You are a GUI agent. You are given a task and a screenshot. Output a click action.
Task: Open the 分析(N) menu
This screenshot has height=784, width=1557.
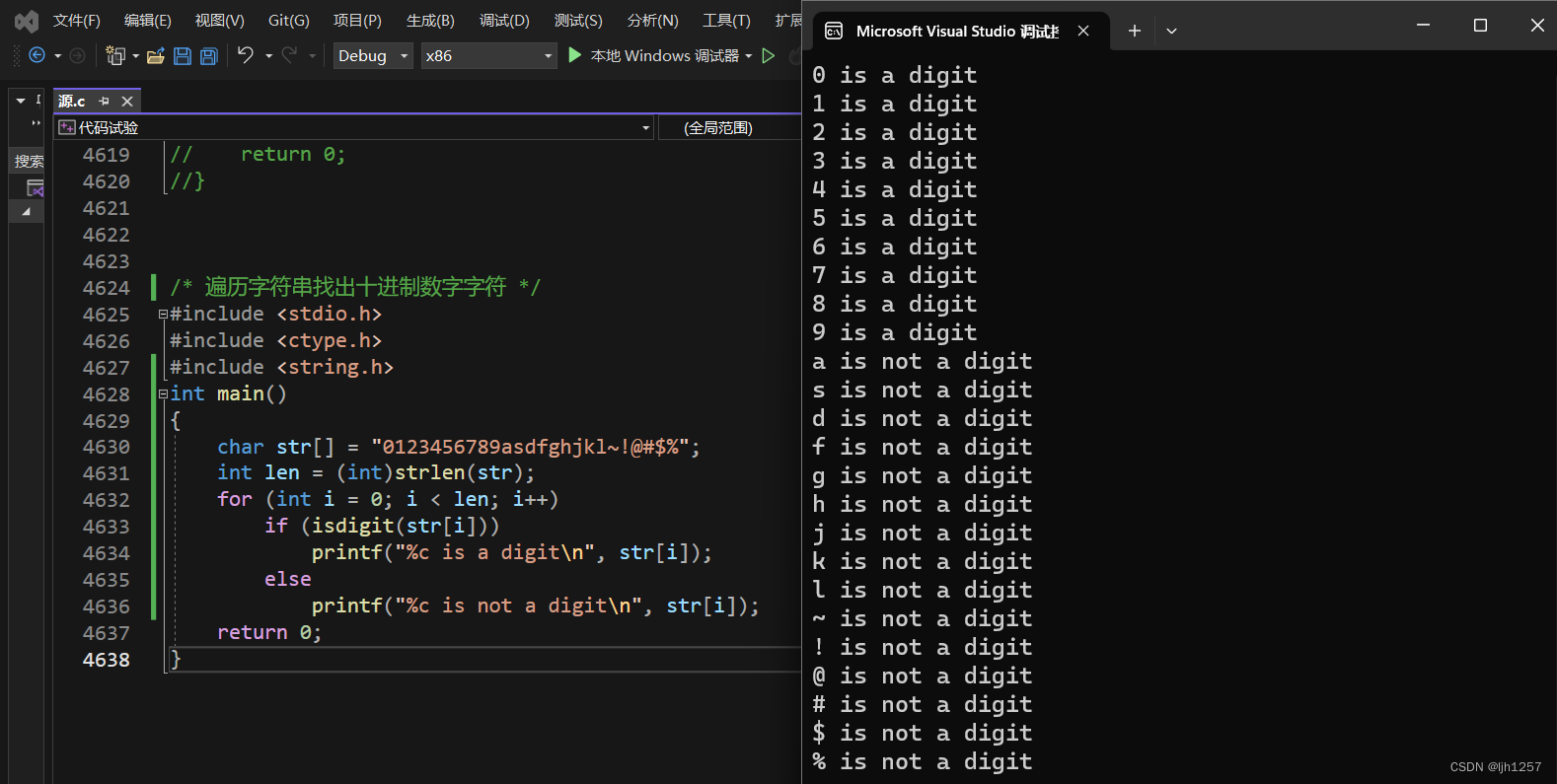coord(652,21)
